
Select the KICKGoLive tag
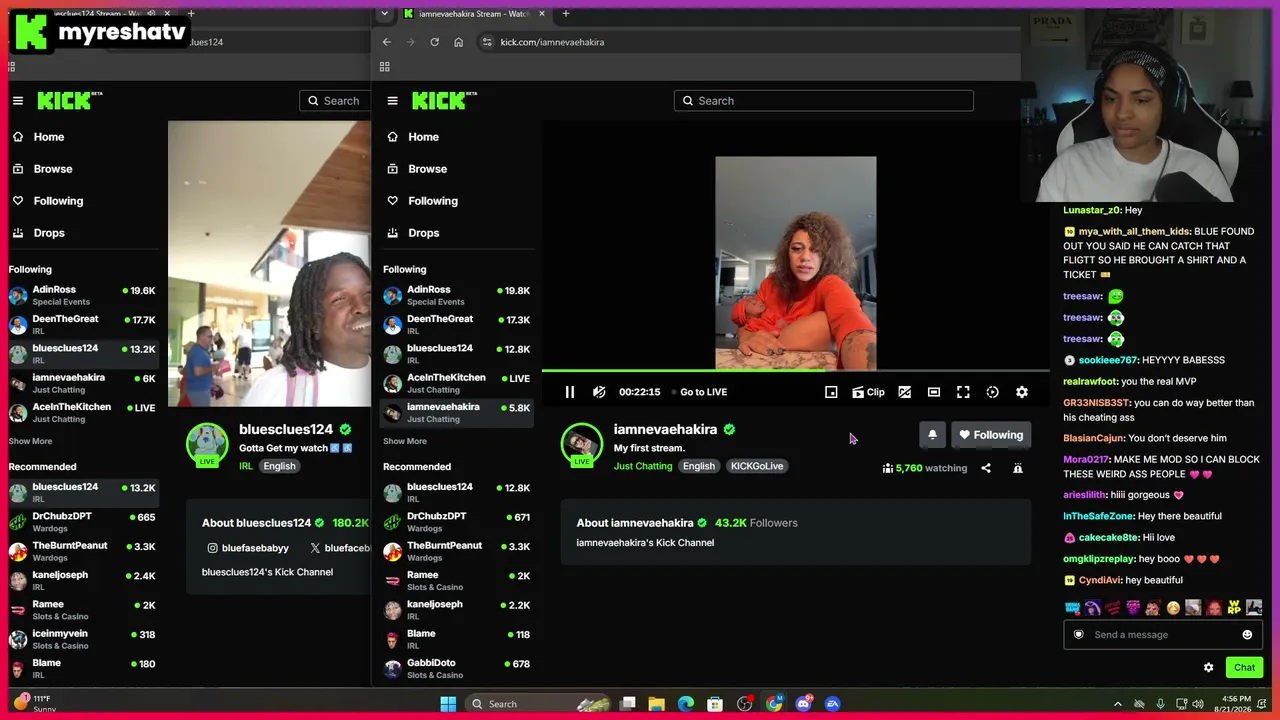point(757,466)
